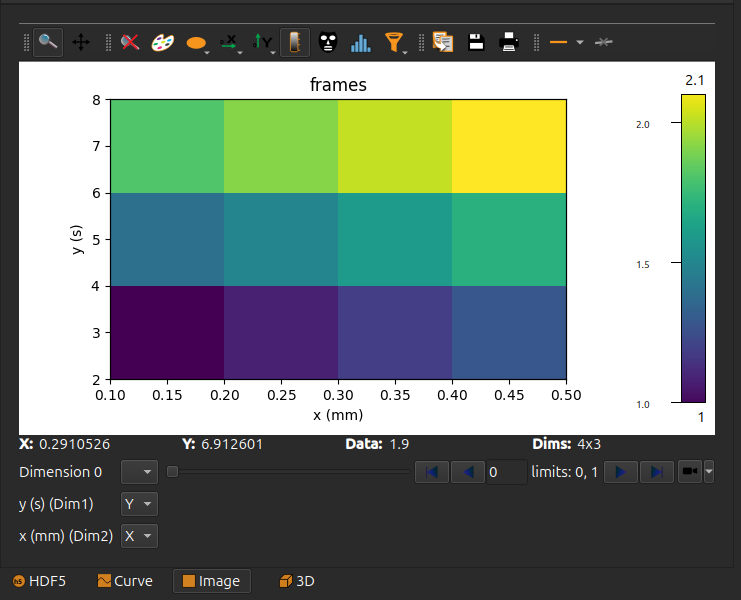Open the y (s) Dim1 axis dropdown

click(x=139, y=504)
